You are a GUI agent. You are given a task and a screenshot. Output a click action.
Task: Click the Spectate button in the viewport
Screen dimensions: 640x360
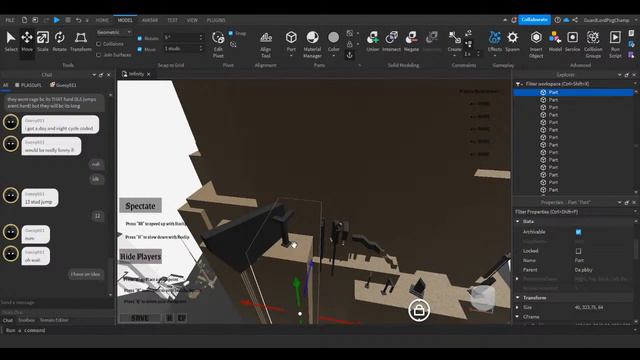point(140,206)
